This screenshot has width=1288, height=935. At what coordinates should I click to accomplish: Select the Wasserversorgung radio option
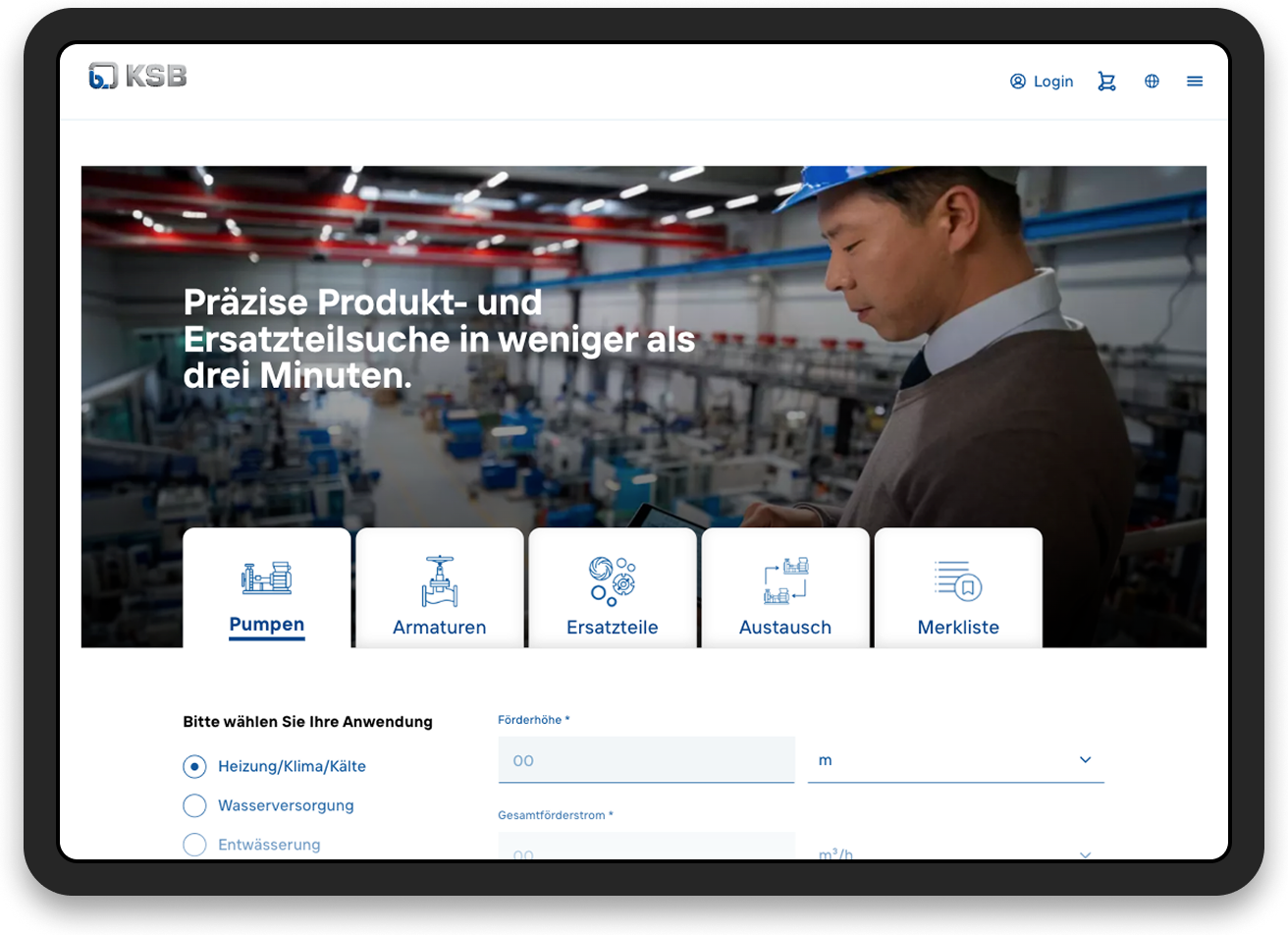194,805
